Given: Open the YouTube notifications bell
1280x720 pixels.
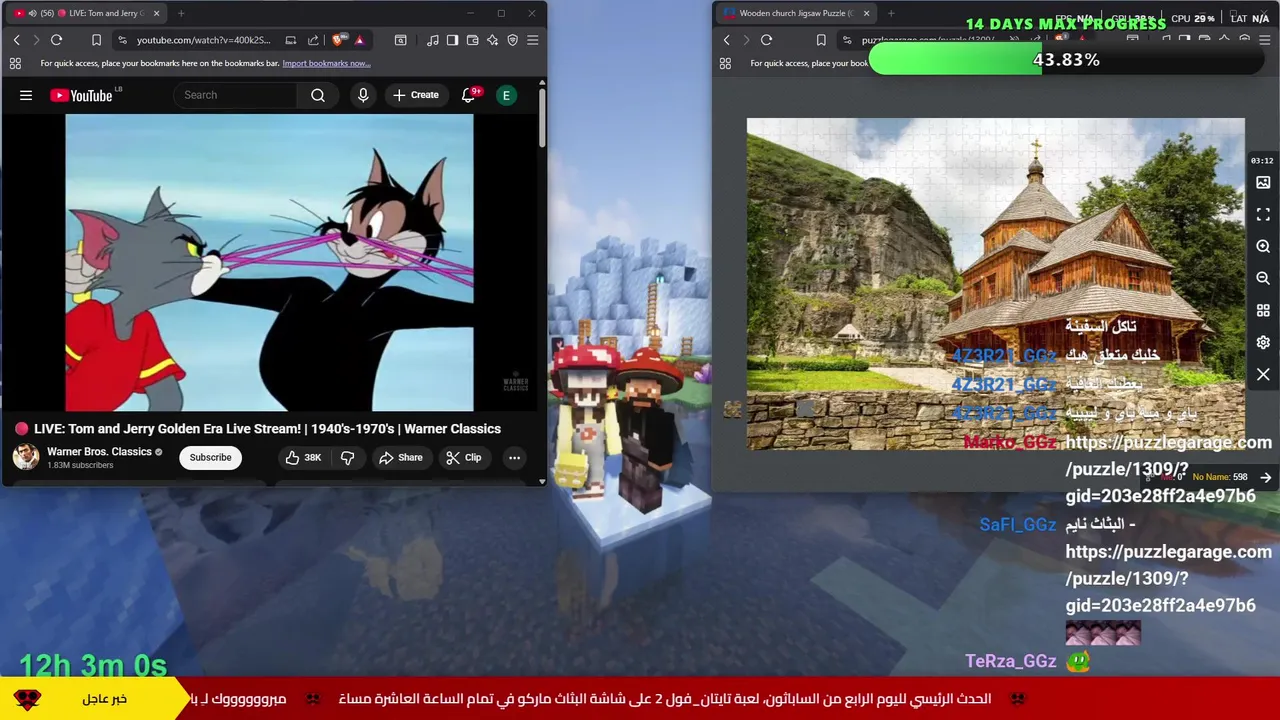Looking at the screenshot, I should (469, 95).
